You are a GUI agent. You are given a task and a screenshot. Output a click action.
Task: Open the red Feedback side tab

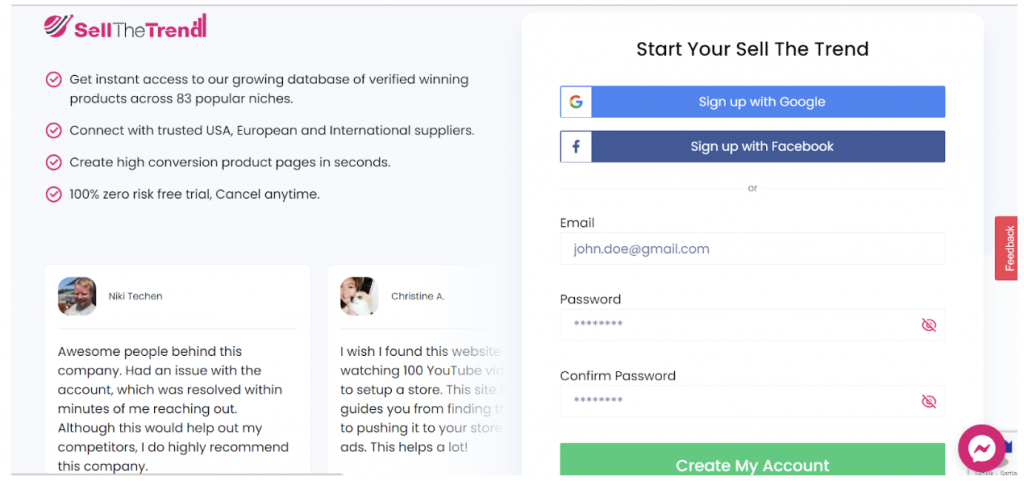1006,248
